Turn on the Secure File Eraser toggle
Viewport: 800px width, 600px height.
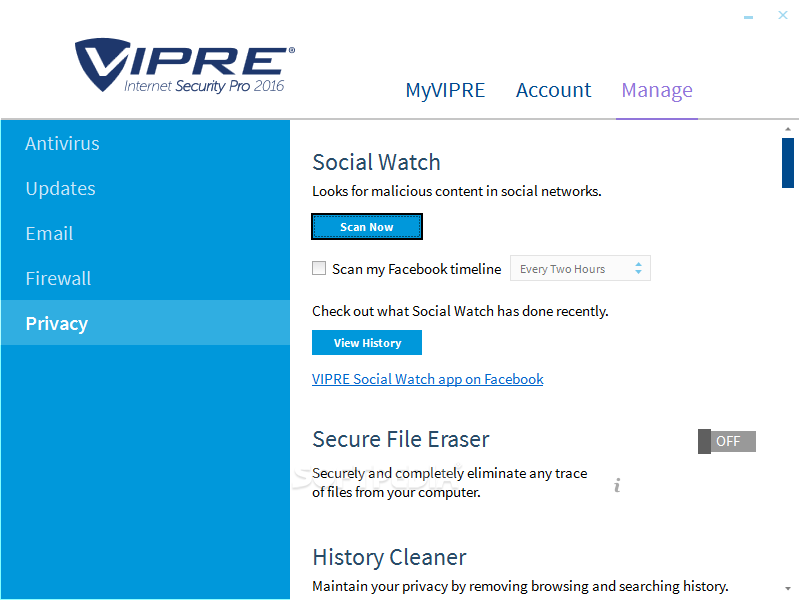727,441
